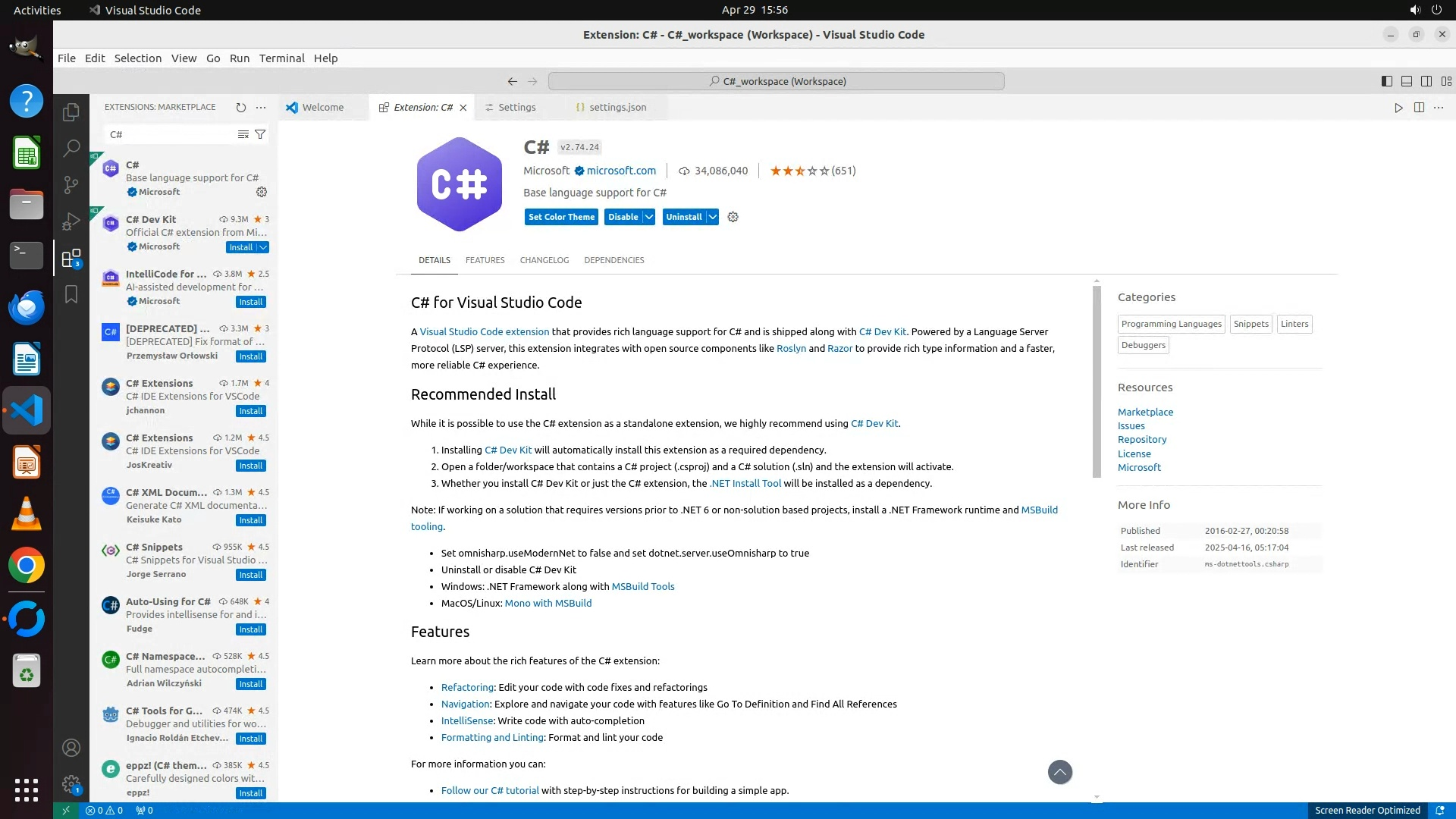
Task: Expand the Disable button dropdown arrow
Action: [x=649, y=217]
